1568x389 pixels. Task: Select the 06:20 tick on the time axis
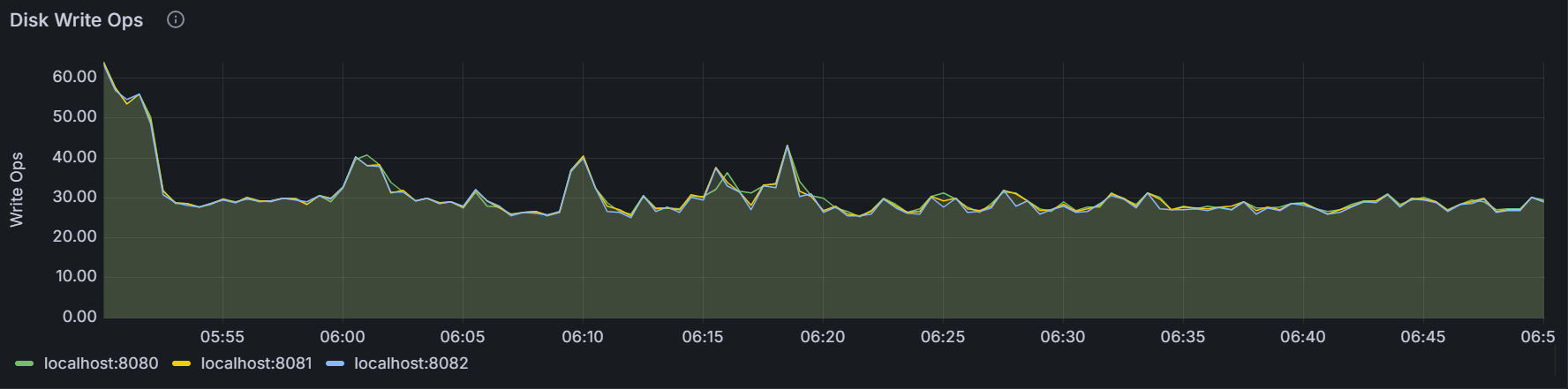[x=823, y=337]
